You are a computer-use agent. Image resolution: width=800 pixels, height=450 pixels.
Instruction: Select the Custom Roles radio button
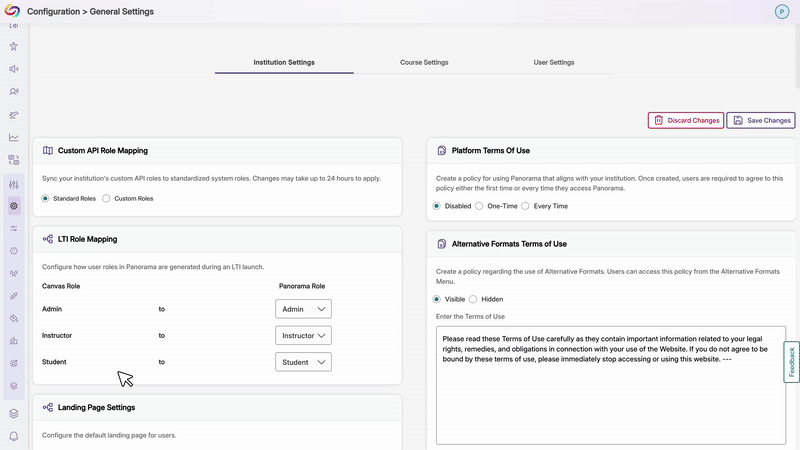107,199
